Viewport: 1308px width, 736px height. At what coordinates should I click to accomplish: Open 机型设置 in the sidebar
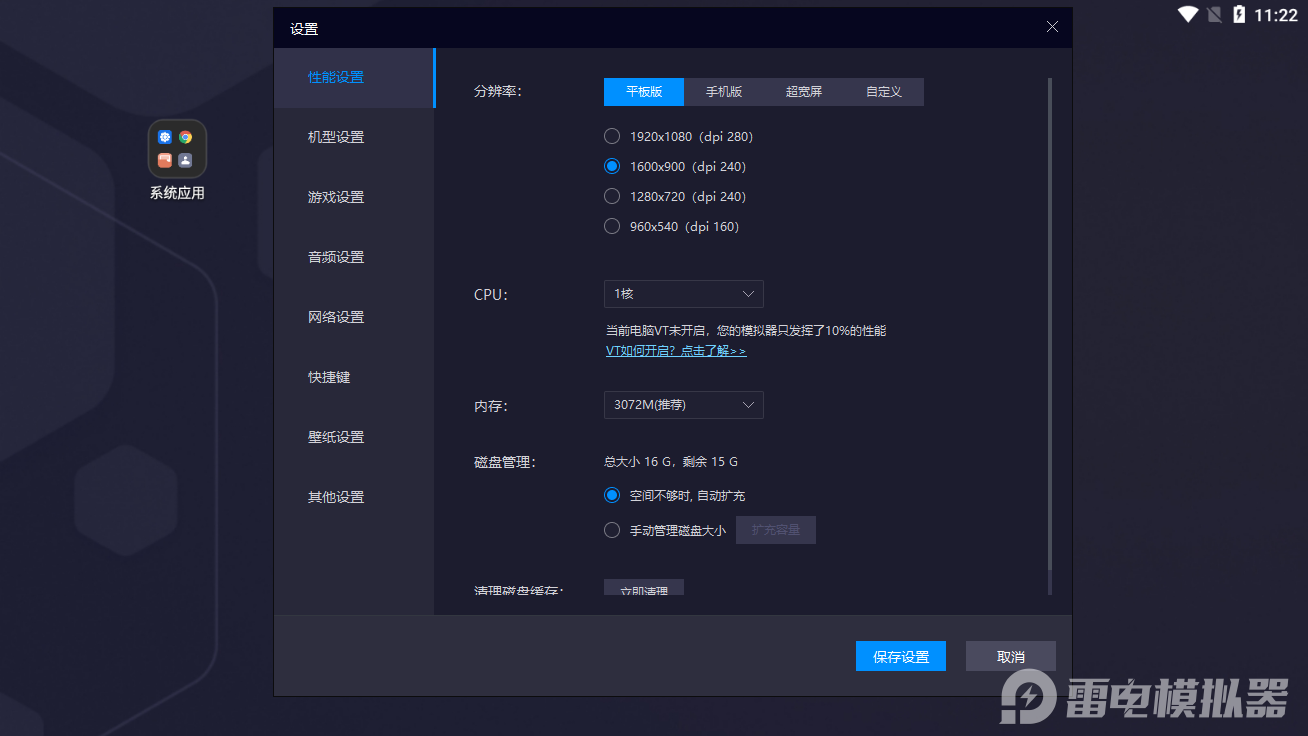click(x=336, y=138)
